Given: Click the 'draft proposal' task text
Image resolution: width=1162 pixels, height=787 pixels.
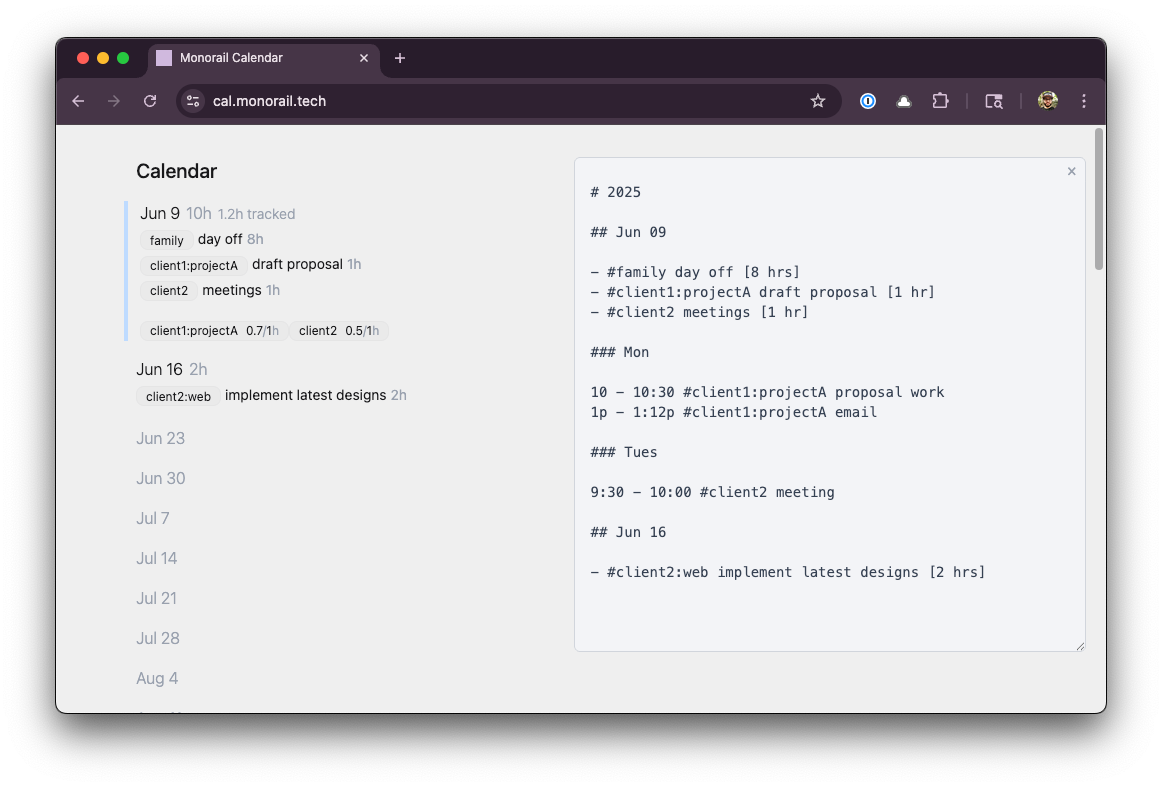Looking at the screenshot, I should pyautogui.click(x=297, y=264).
